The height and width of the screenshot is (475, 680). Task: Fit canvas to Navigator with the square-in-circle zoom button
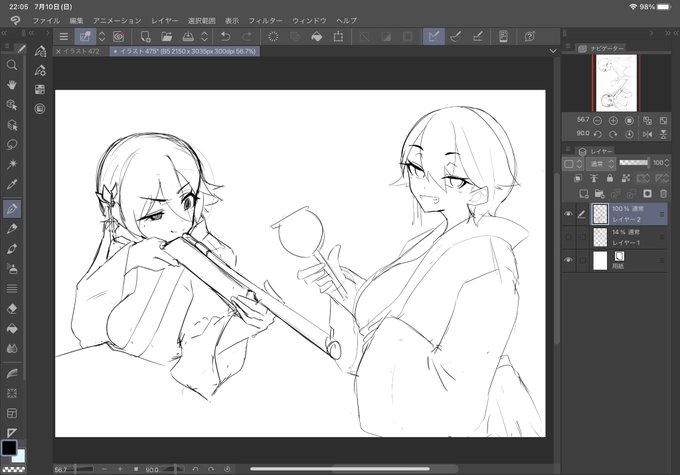(x=629, y=121)
